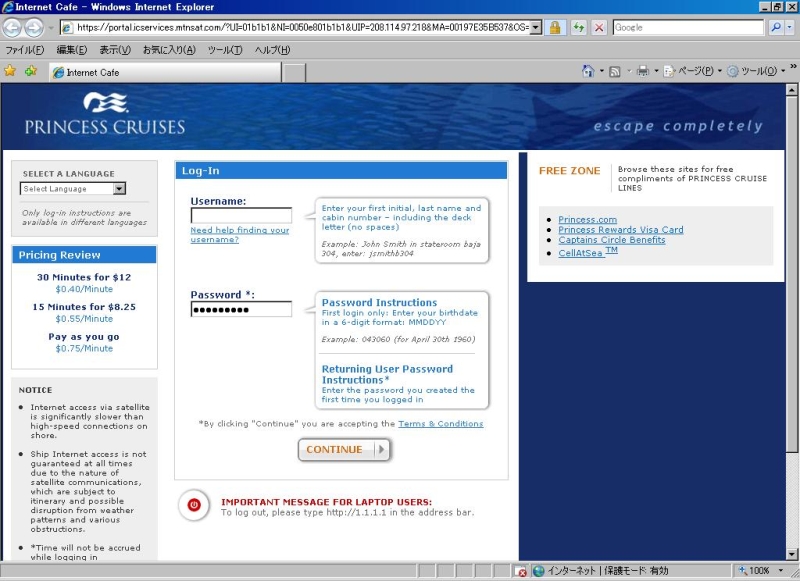Click the search magnifier icon
Screen dimensions: 800x581
point(776,28)
